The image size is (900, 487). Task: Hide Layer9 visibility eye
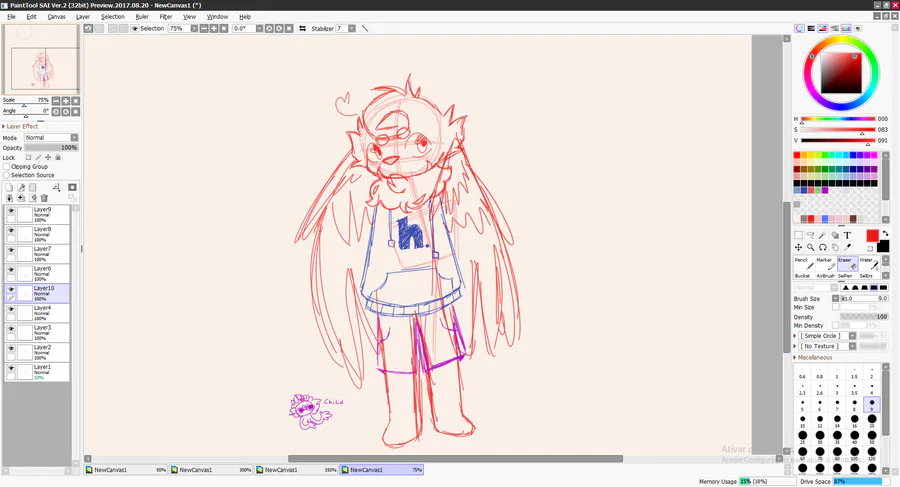coord(11,211)
